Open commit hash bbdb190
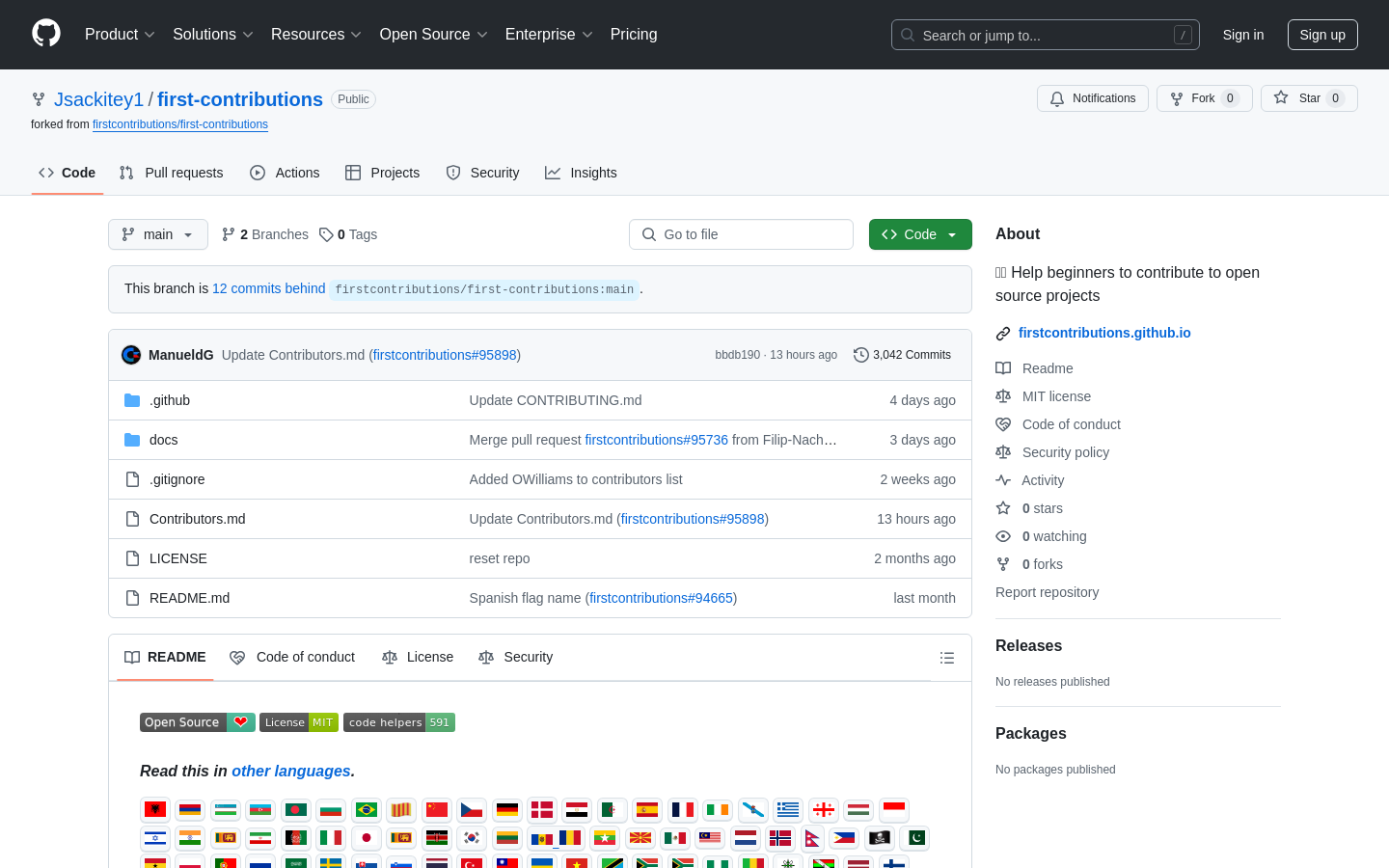 pyautogui.click(x=738, y=355)
